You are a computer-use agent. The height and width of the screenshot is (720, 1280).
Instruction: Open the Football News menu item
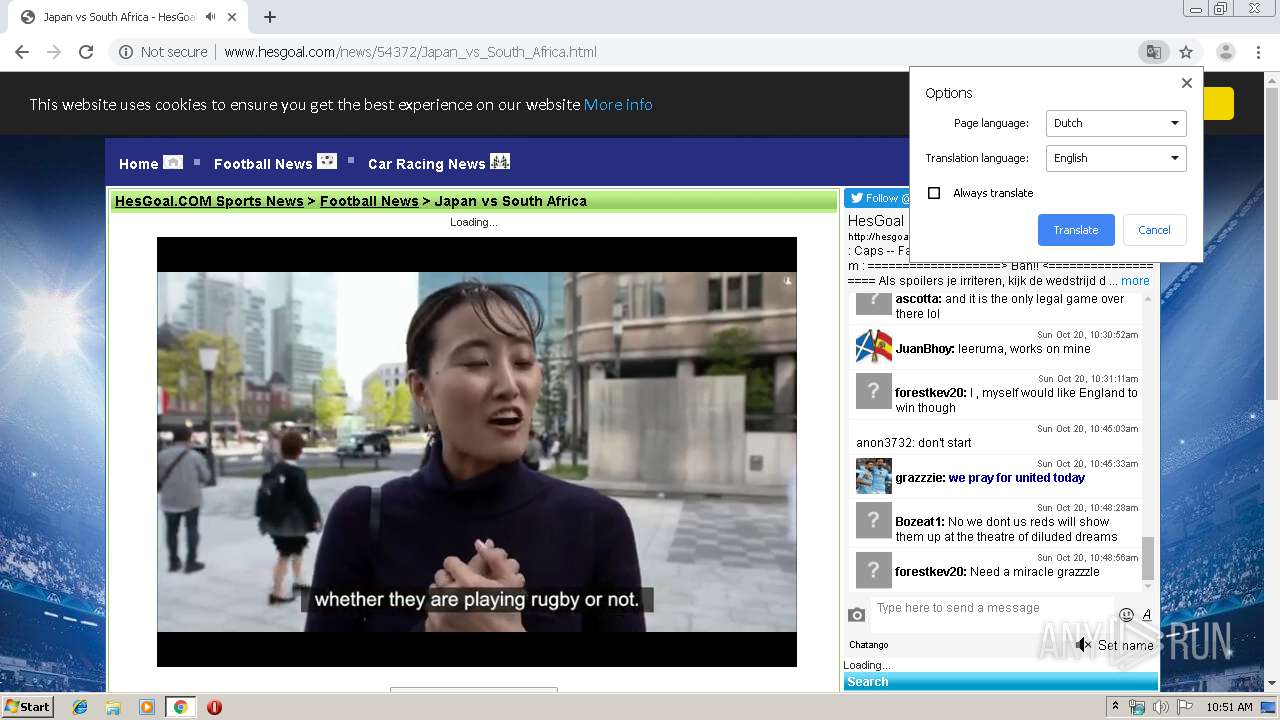pyautogui.click(x=263, y=164)
